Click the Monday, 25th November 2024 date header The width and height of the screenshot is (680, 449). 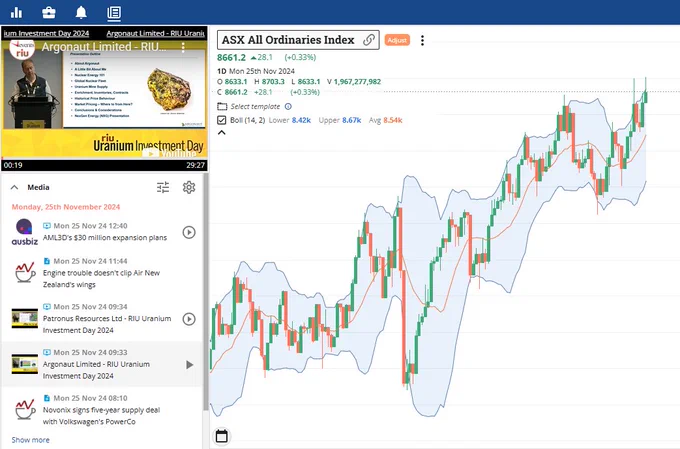(x=66, y=207)
